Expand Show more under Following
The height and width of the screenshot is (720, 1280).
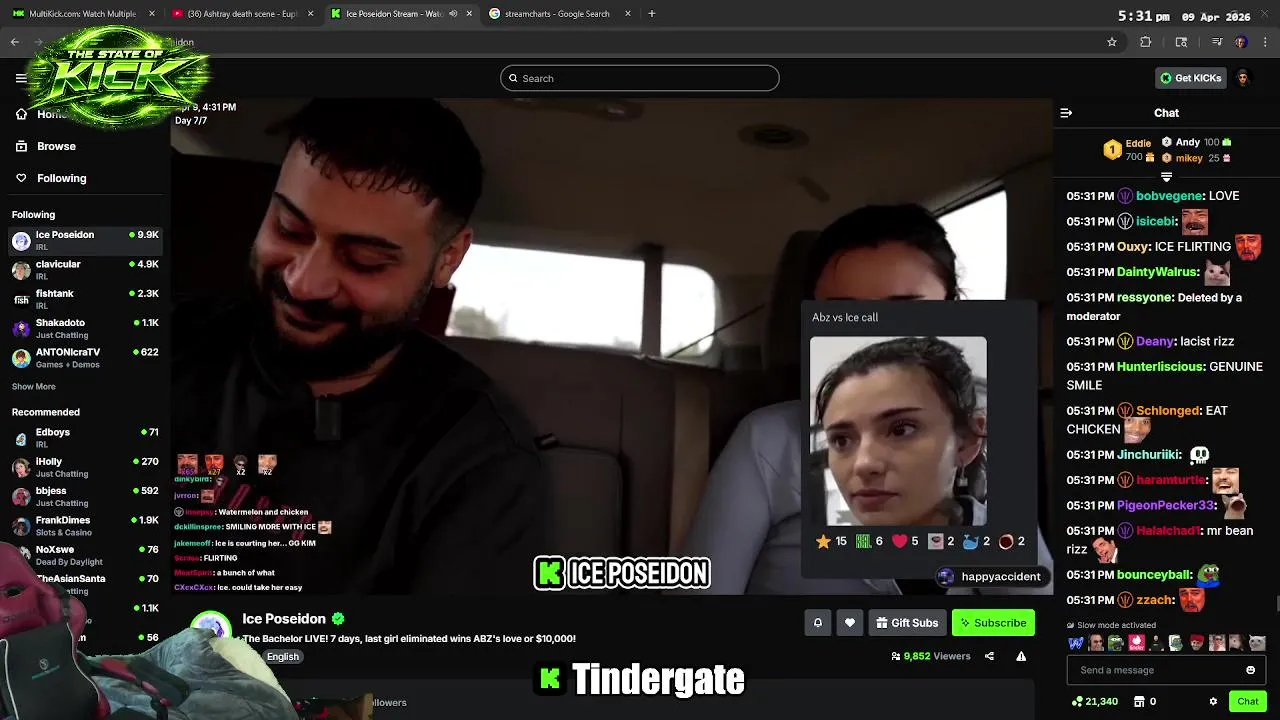tap(34, 387)
